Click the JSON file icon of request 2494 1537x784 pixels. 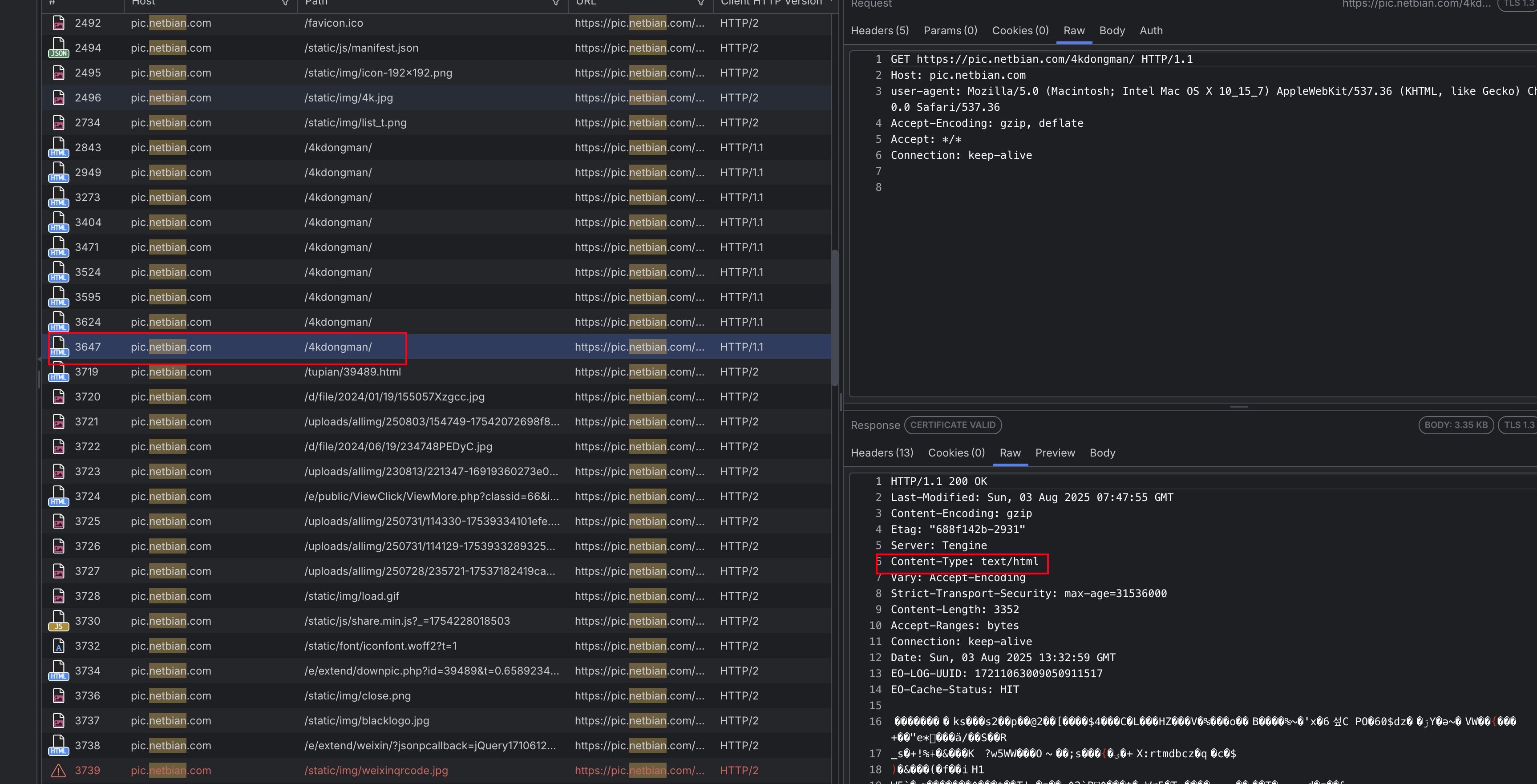coord(58,48)
